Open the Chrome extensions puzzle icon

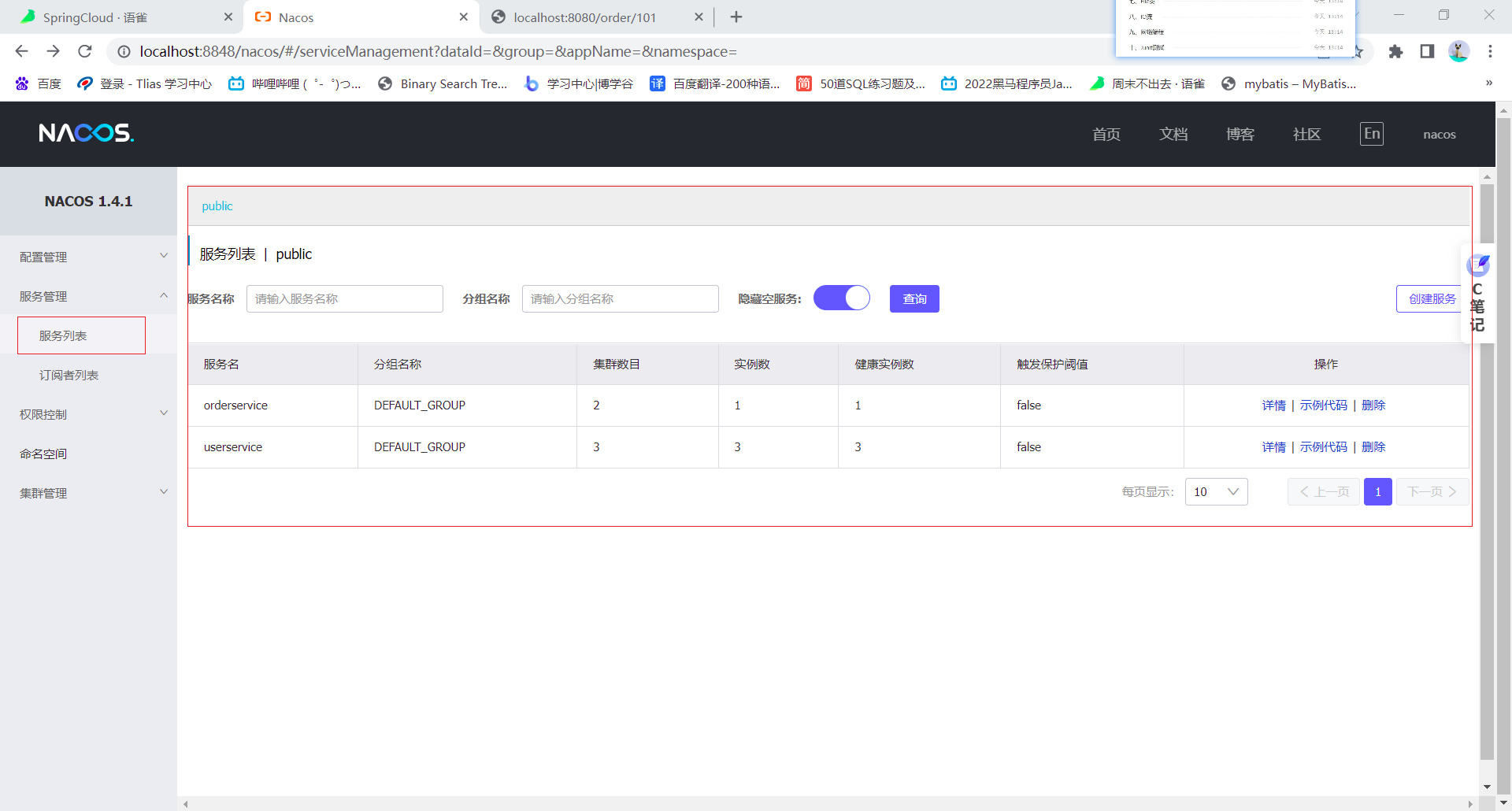tap(1395, 51)
